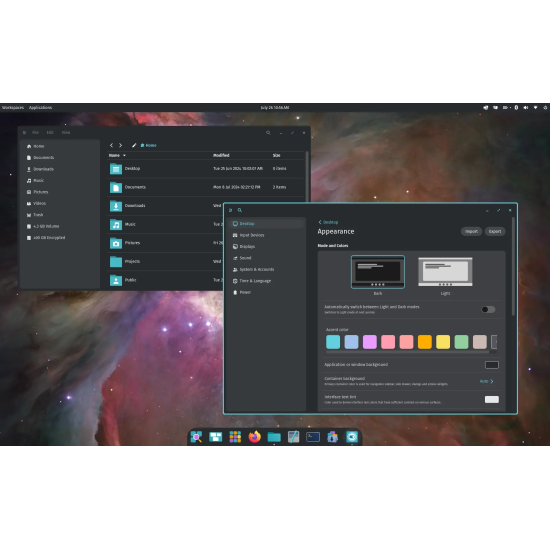Open the Pictures folder icon in file list
Image resolution: width=550 pixels, height=550 pixels.
point(116,243)
